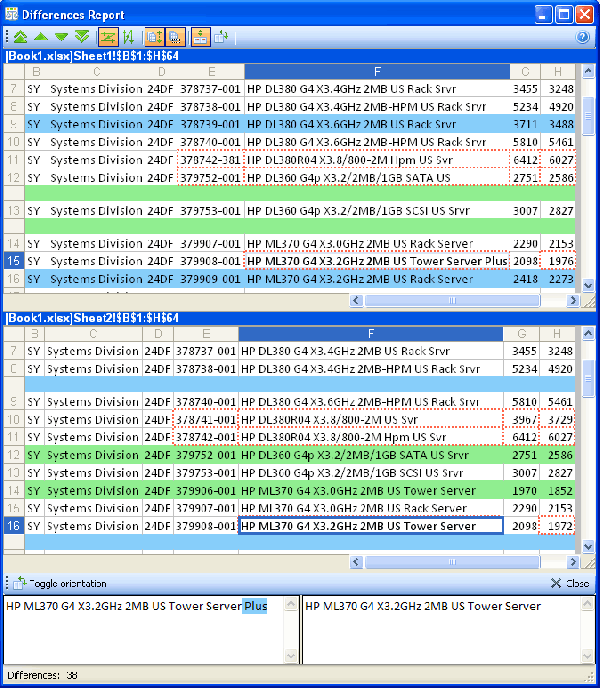Click the toggle orientation icon in top toolbar

(221, 37)
